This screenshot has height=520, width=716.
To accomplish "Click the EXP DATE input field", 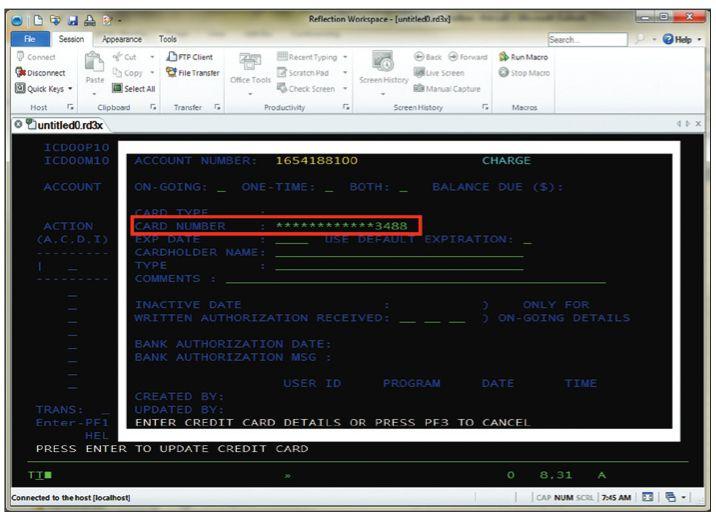I will (x=292, y=240).
